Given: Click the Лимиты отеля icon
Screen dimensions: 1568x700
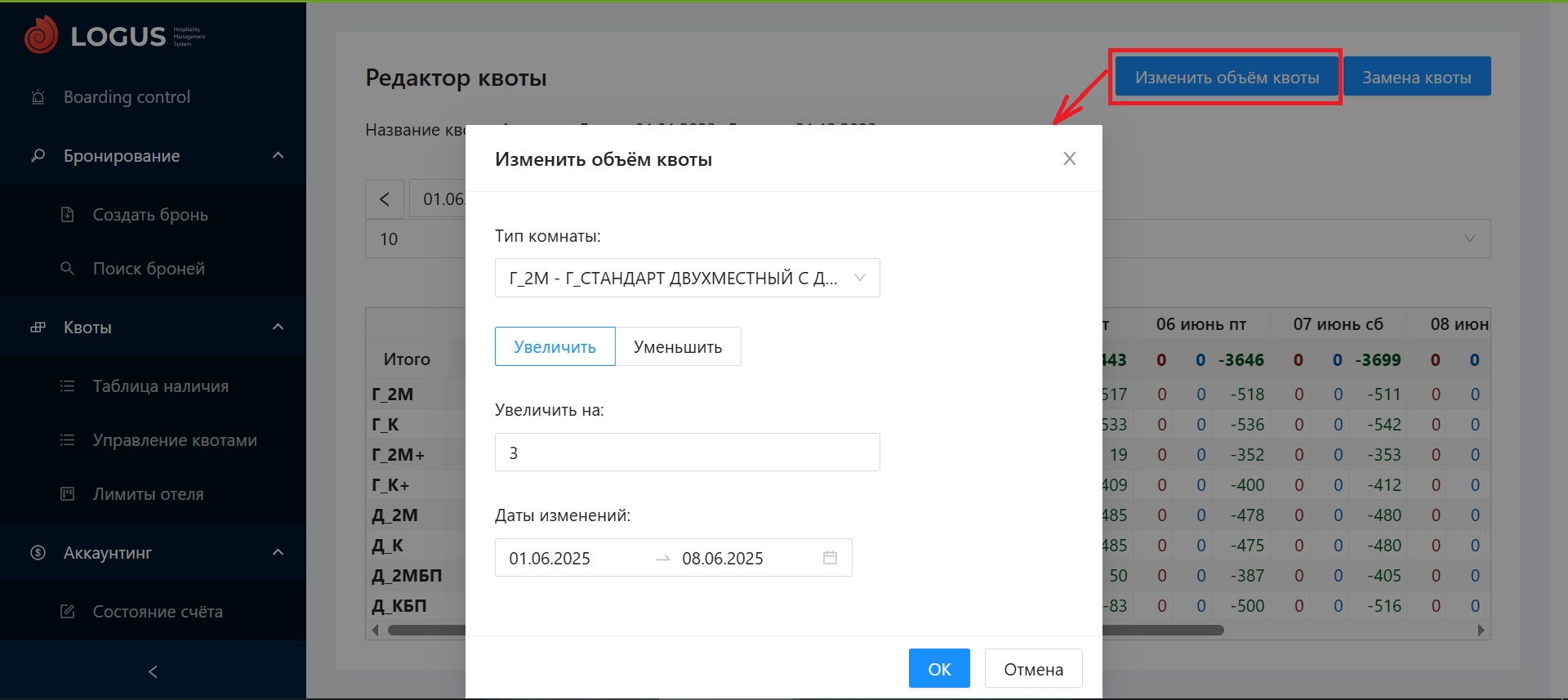Looking at the screenshot, I should 68,493.
